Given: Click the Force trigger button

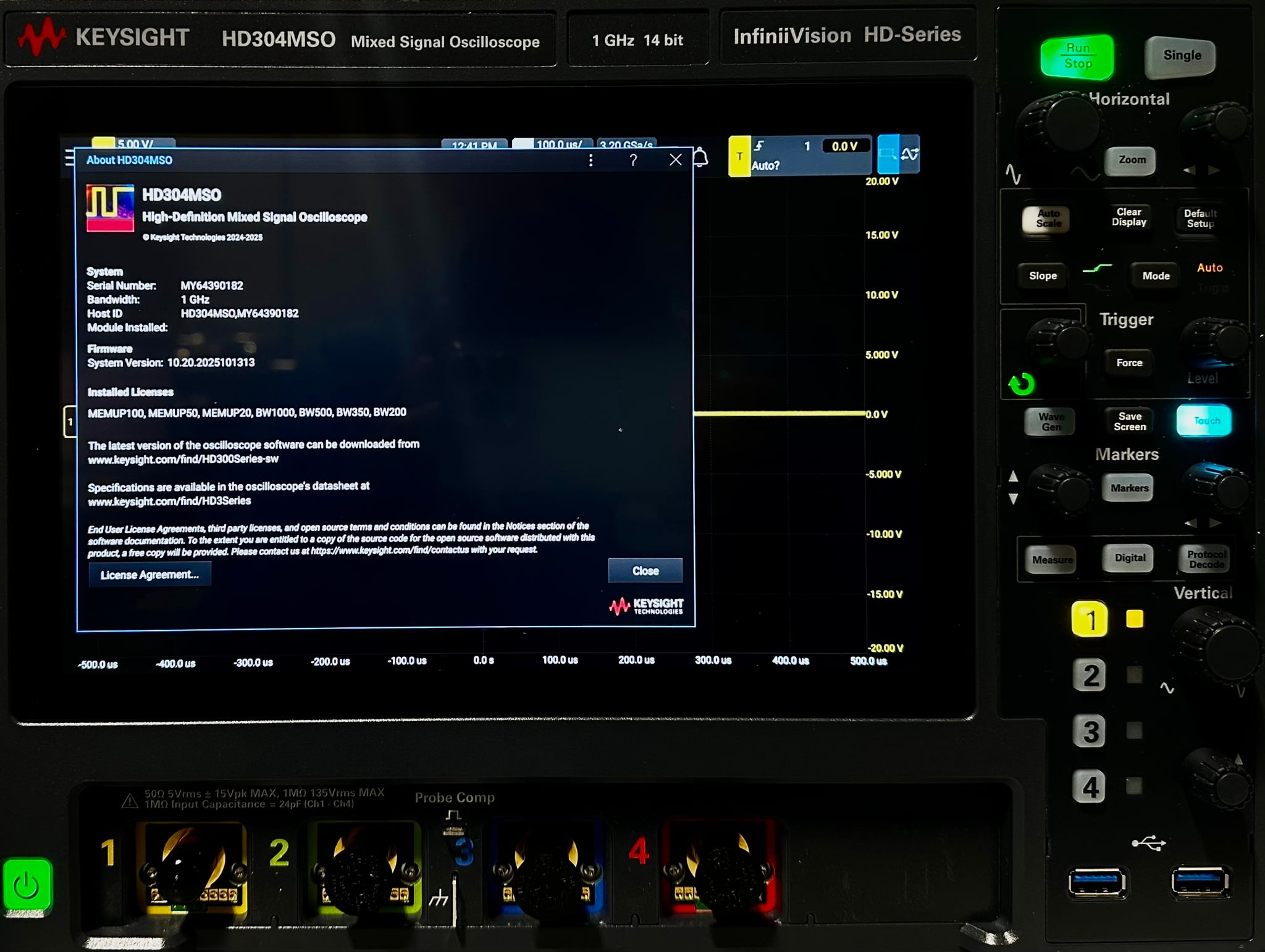Looking at the screenshot, I should 1129,363.
